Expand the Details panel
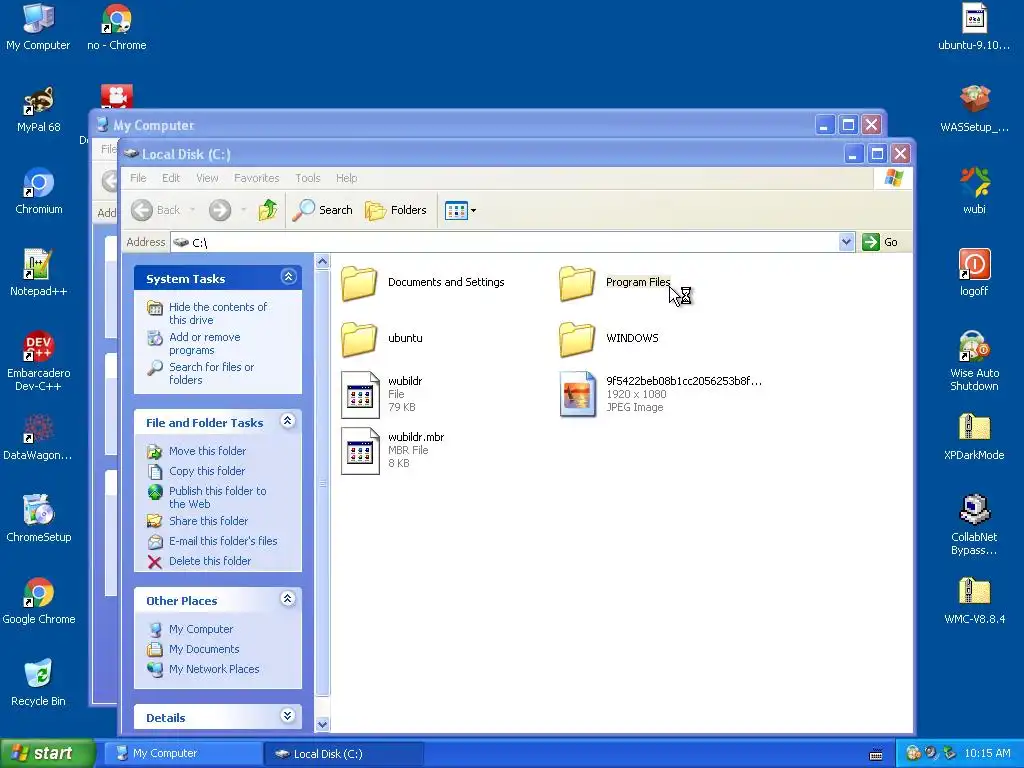Viewport: 1024px width, 768px height. (288, 716)
